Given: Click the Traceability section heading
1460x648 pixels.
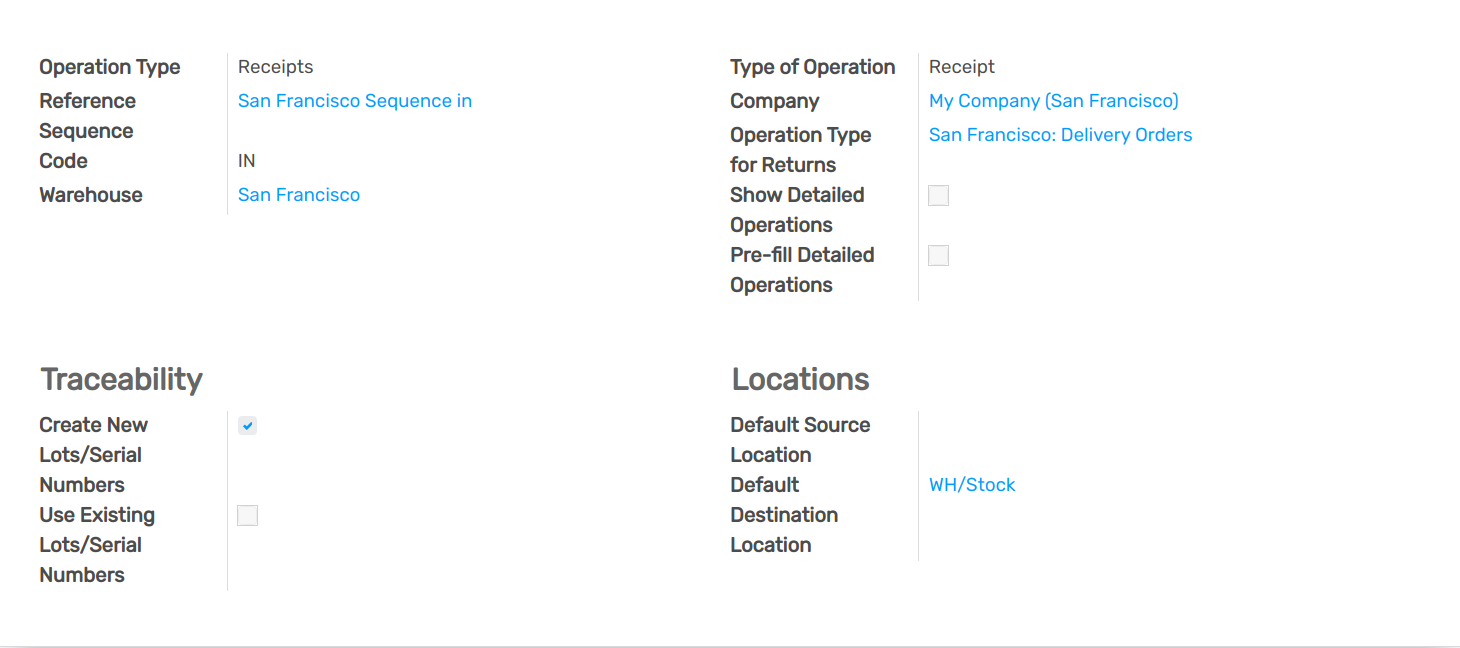Looking at the screenshot, I should [x=121, y=380].
